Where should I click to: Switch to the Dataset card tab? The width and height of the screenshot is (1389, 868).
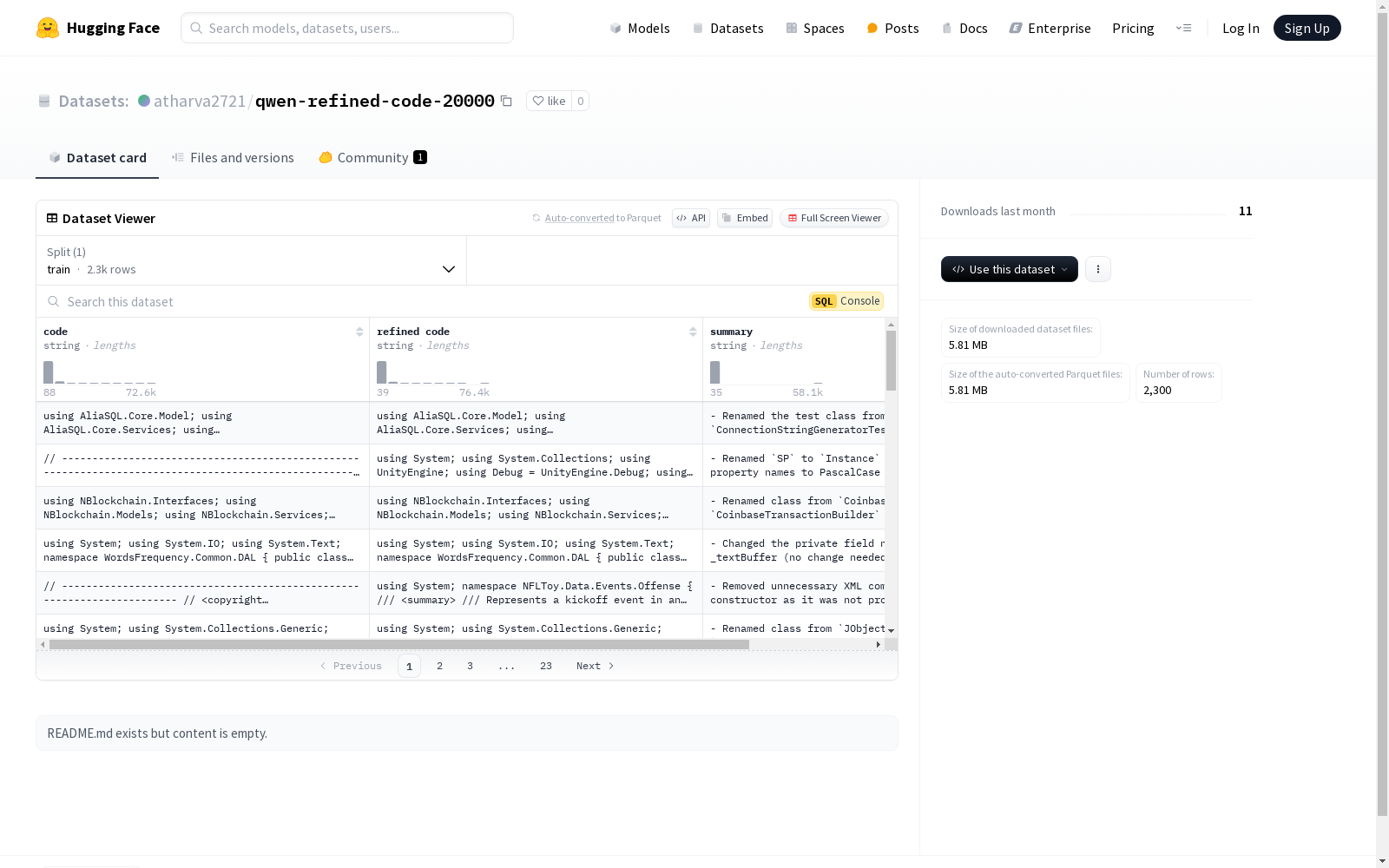click(97, 157)
